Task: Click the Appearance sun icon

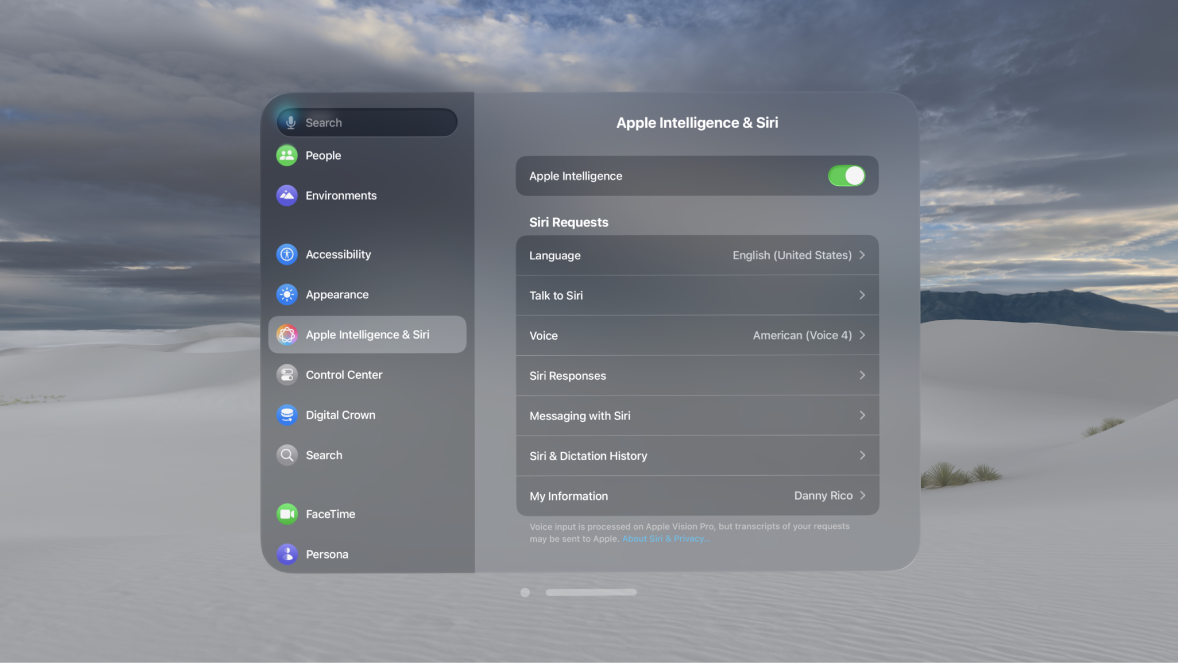Action: pos(287,295)
